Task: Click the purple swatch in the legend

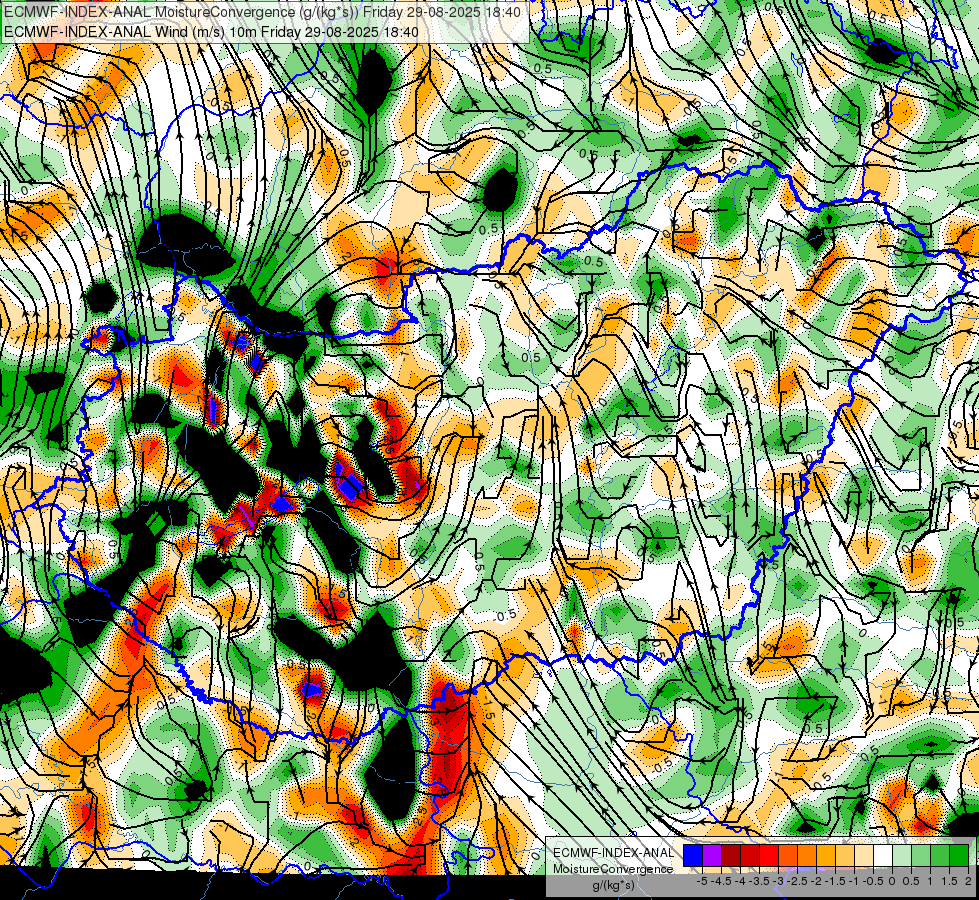Action: (712, 856)
